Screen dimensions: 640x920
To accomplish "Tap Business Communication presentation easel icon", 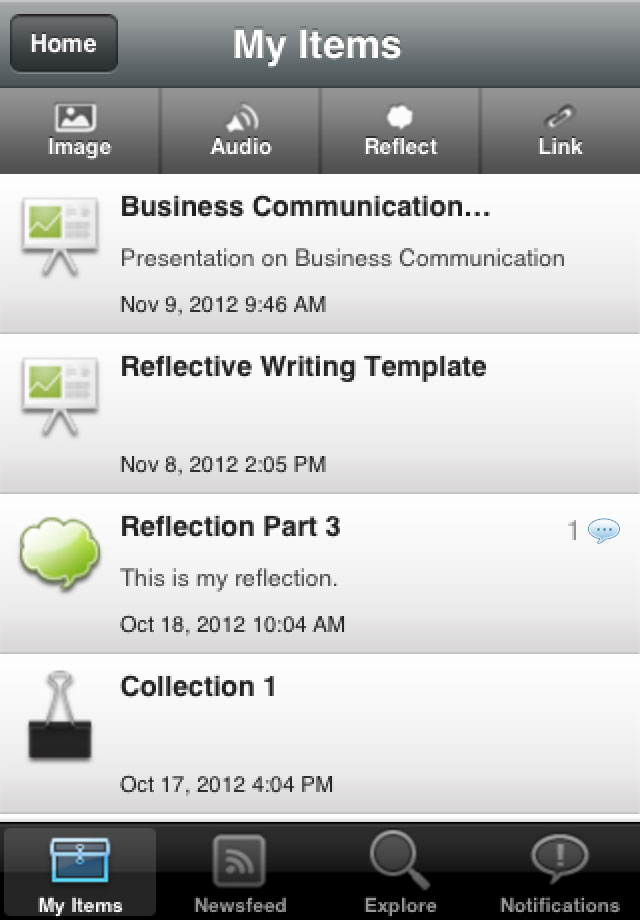I will 60,237.
